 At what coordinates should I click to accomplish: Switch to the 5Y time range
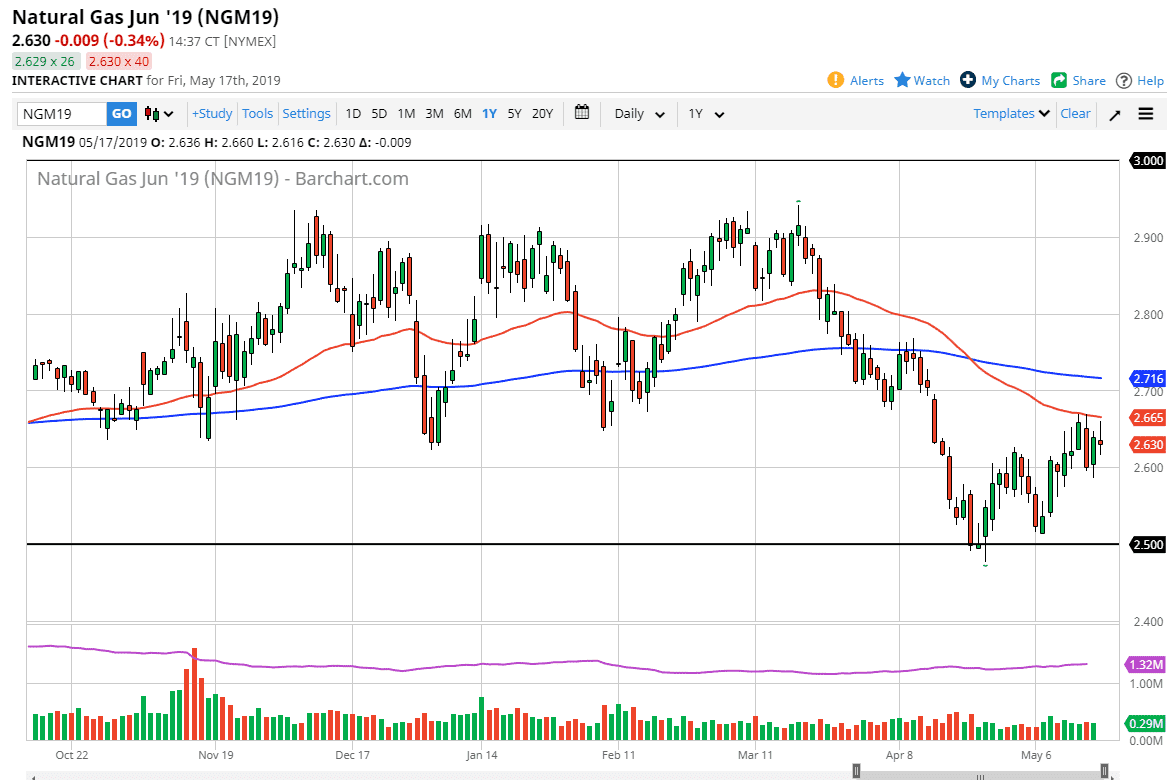point(514,114)
